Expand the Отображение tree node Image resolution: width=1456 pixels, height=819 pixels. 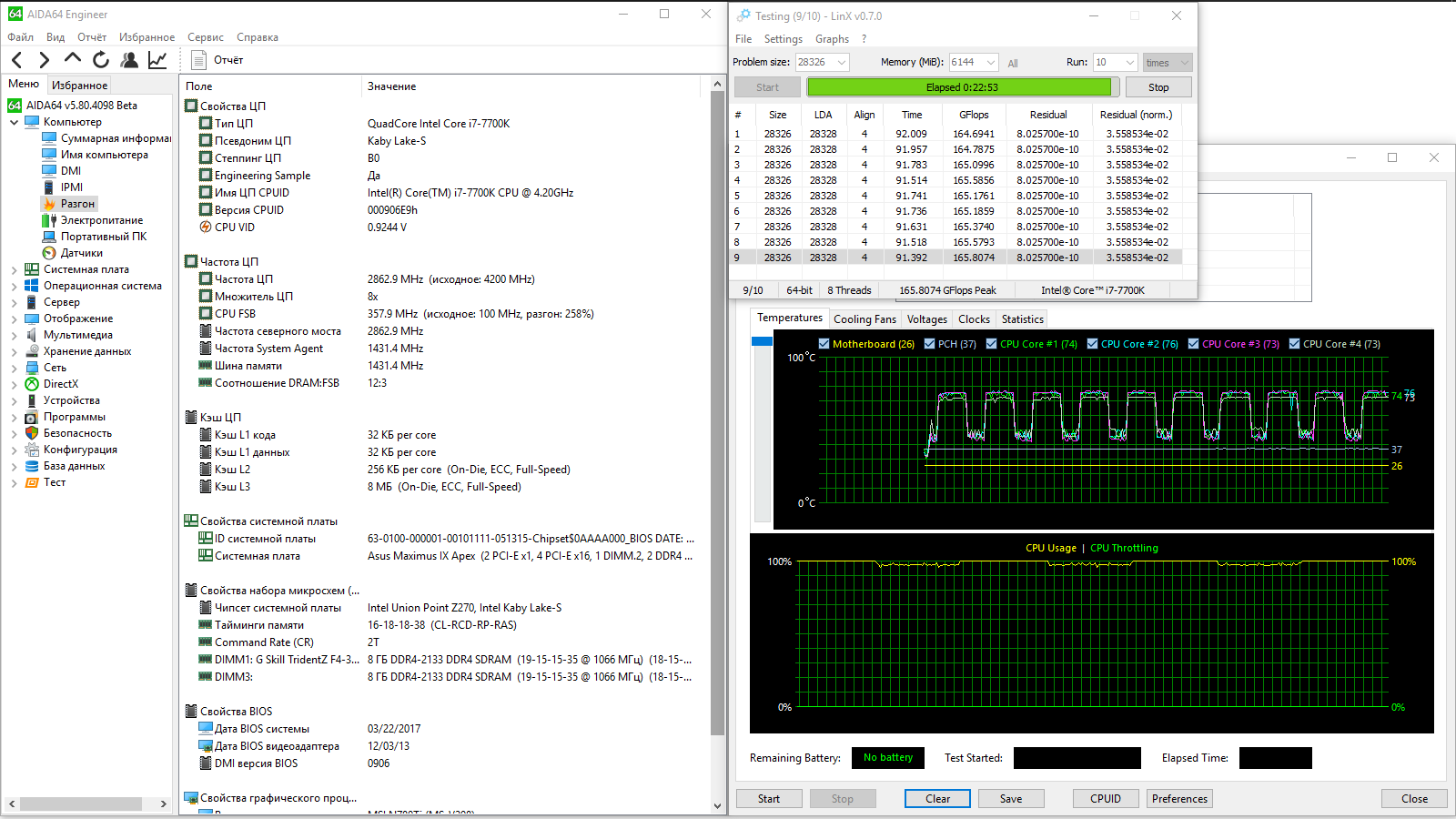click(14, 318)
